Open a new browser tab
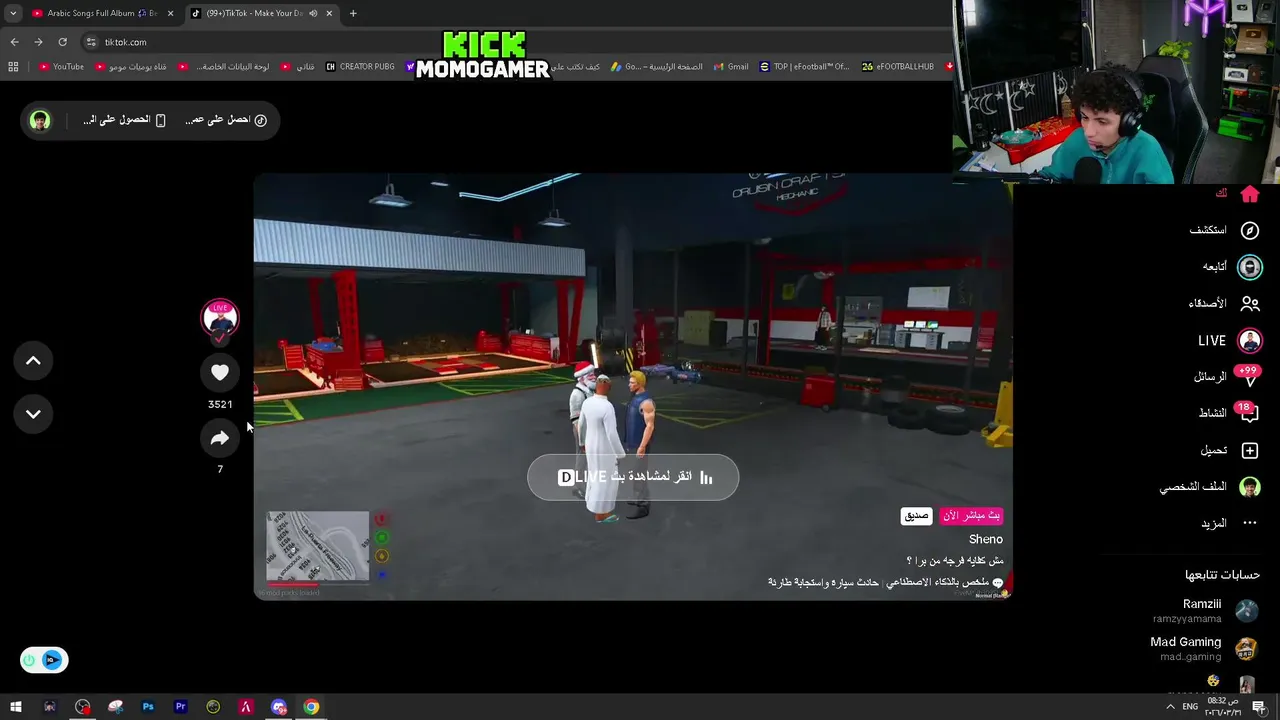 pos(353,13)
